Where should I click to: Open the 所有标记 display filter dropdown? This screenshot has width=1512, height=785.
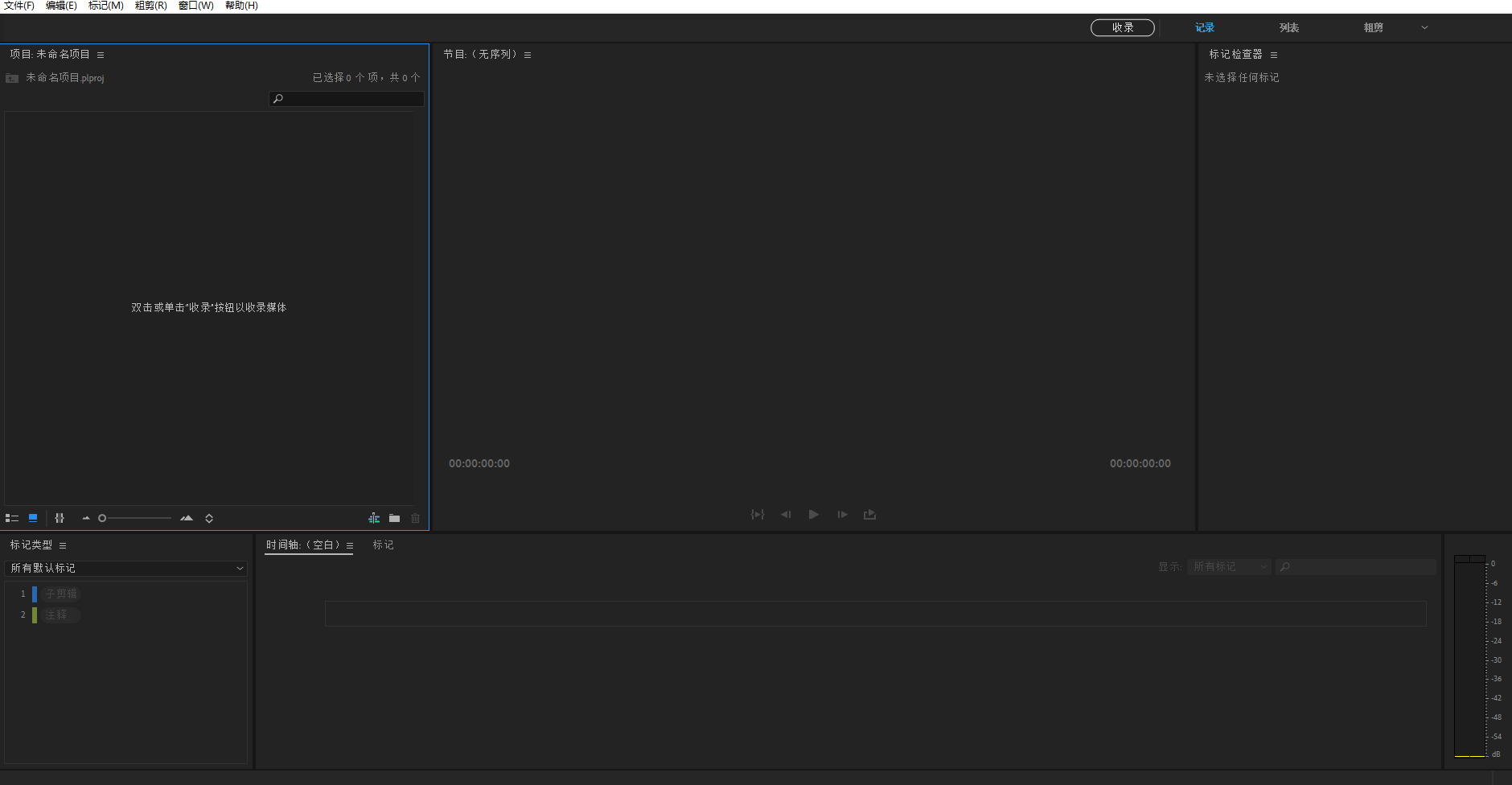pyautogui.click(x=1227, y=566)
